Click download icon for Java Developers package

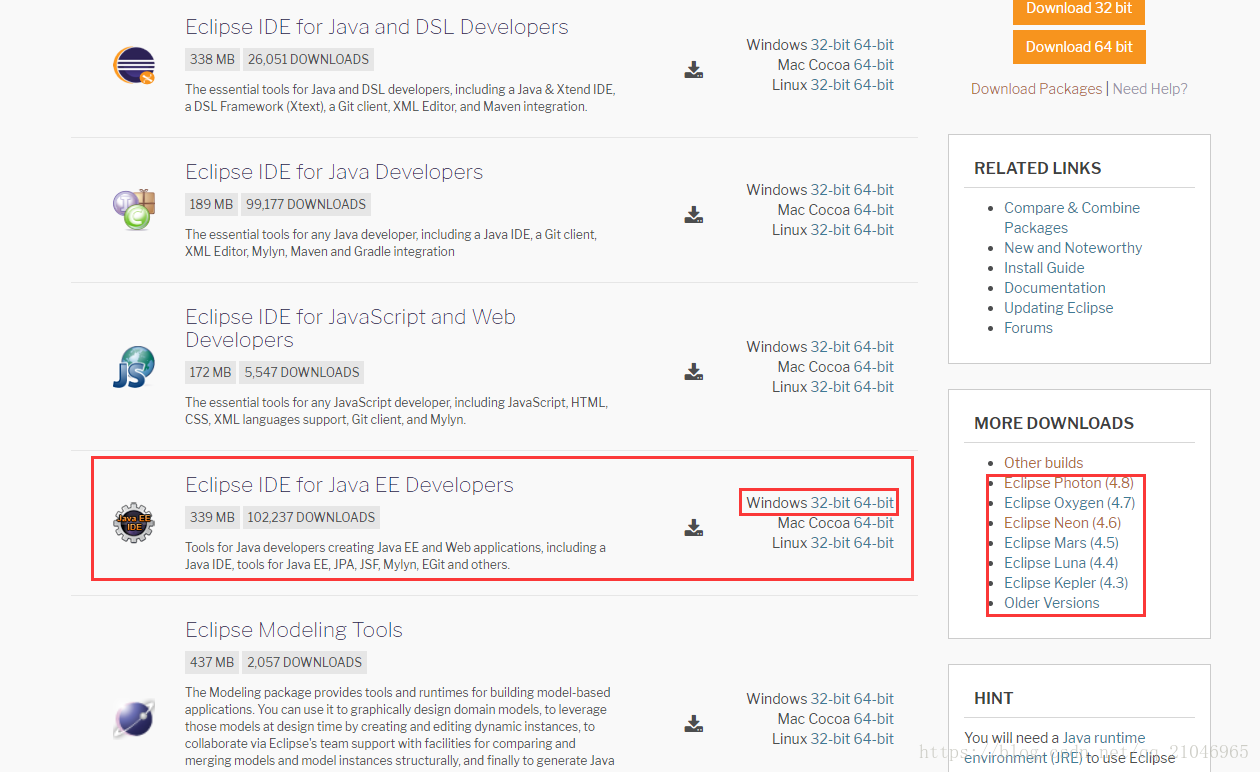tap(694, 215)
